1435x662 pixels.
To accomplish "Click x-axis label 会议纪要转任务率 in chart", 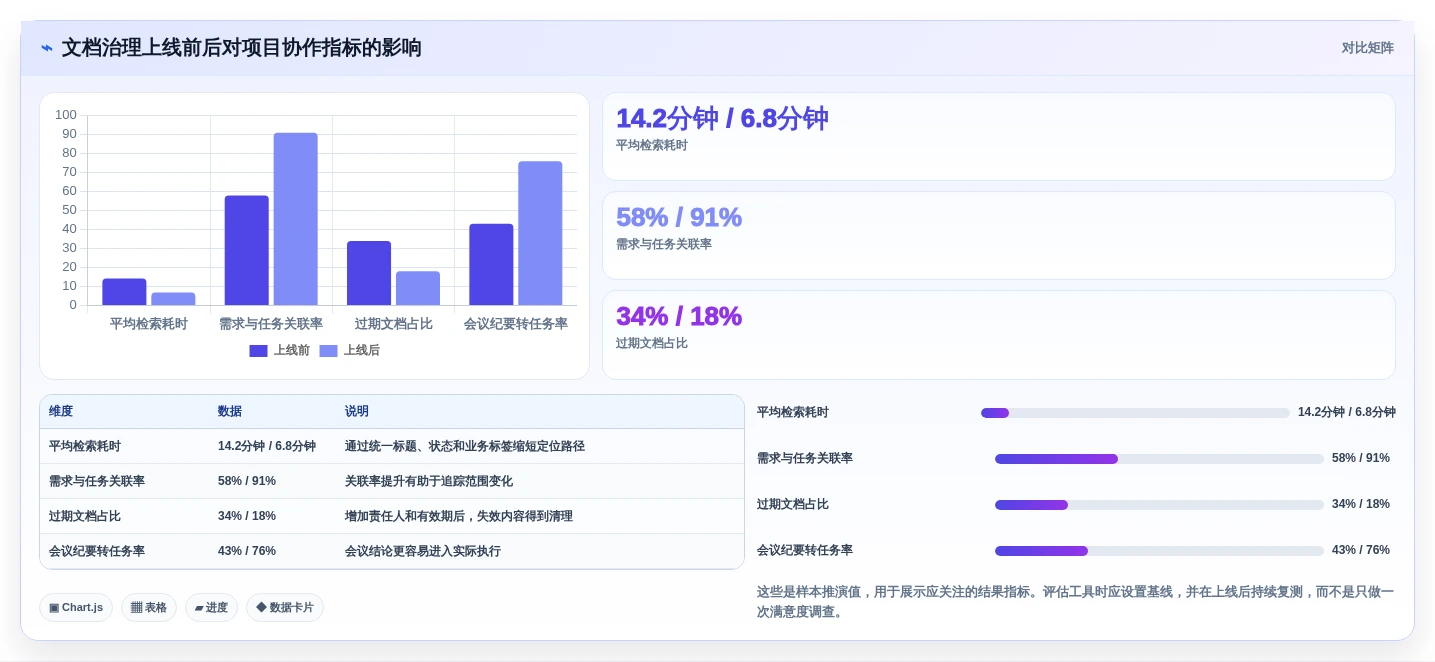I will (x=516, y=324).
